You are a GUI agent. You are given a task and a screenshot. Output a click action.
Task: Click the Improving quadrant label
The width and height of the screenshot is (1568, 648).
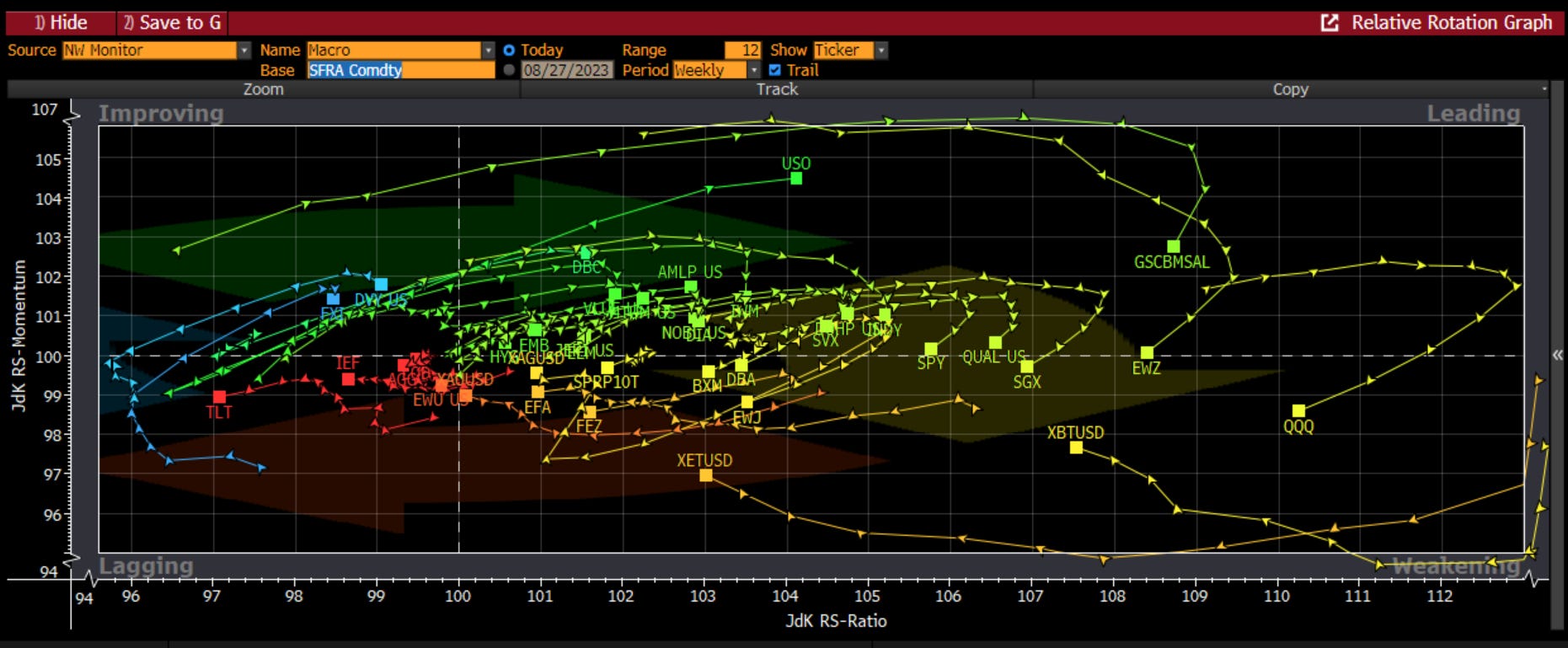tap(161, 114)
